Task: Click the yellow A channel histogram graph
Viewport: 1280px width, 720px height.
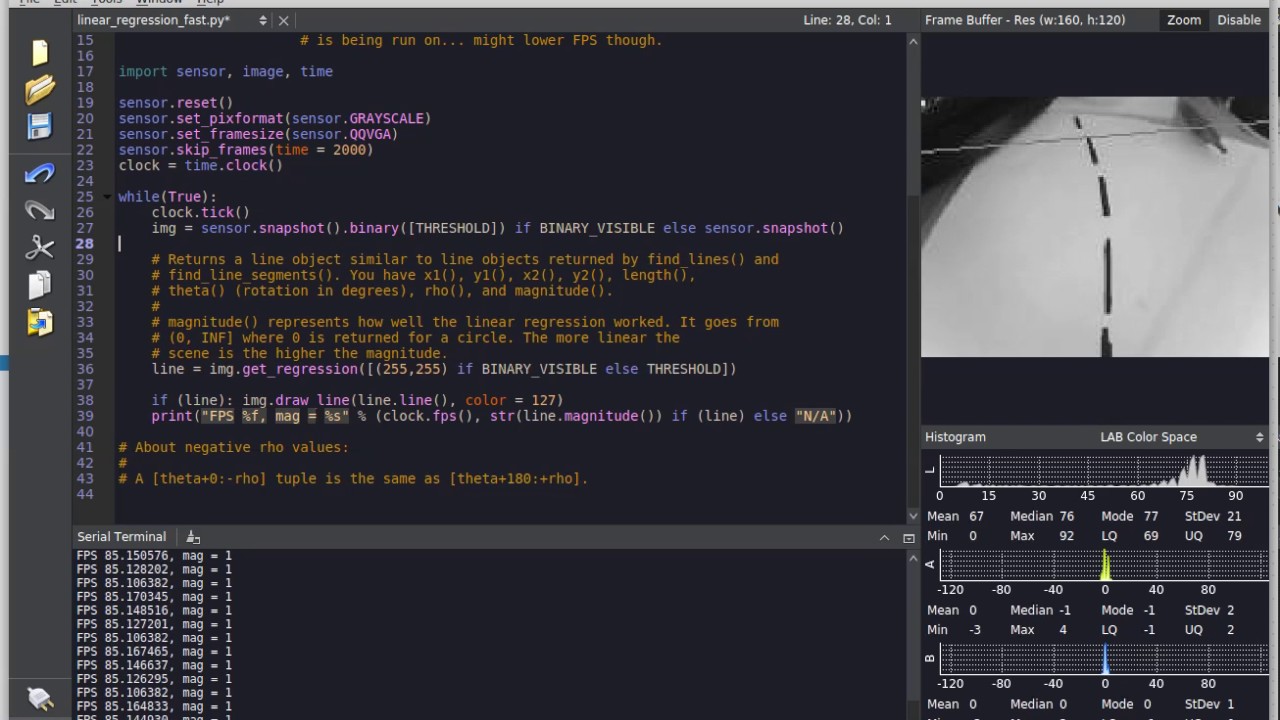Action: click(x=1104, y=564)
